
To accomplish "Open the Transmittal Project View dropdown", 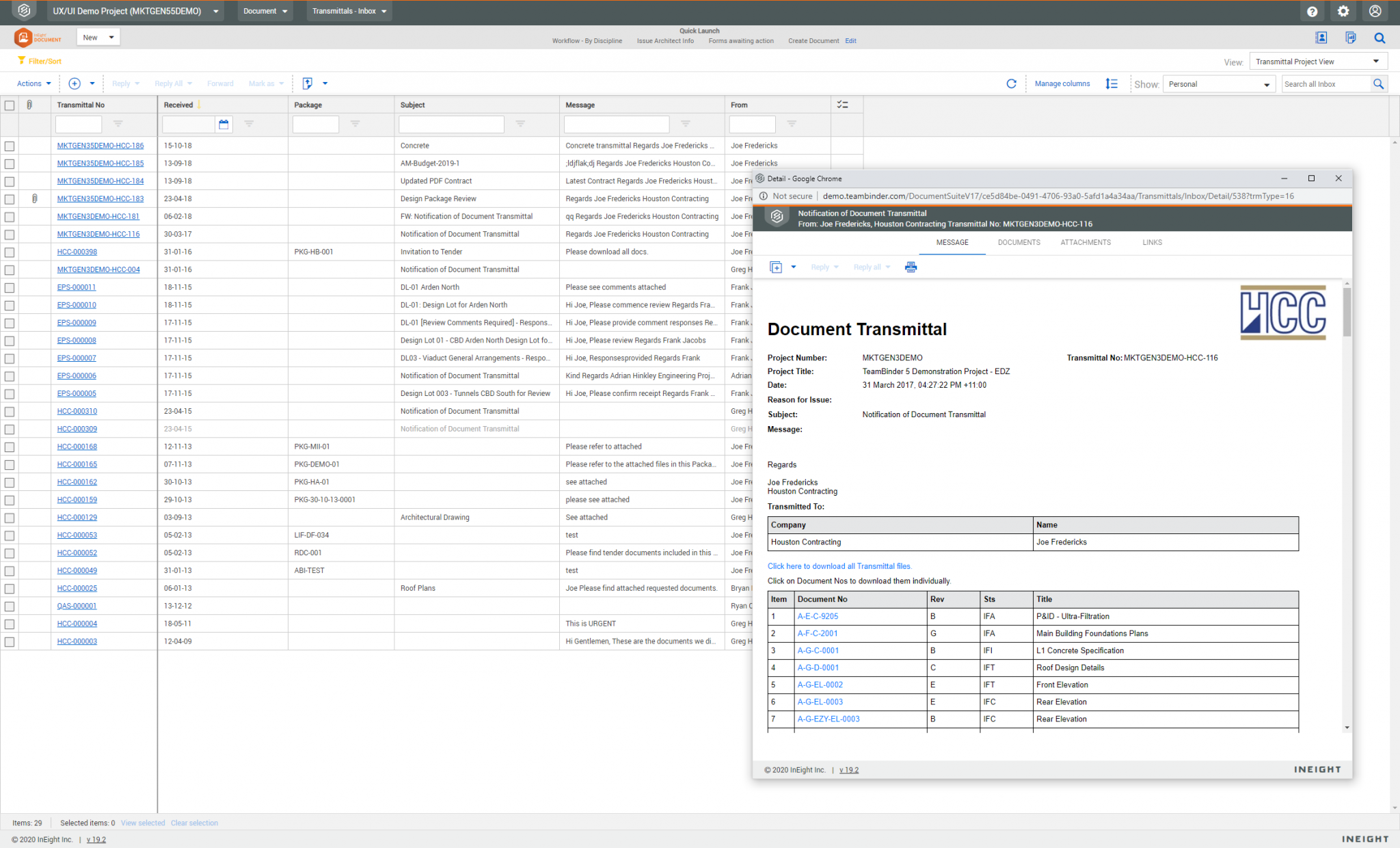I will click(x=1318, y=61).
